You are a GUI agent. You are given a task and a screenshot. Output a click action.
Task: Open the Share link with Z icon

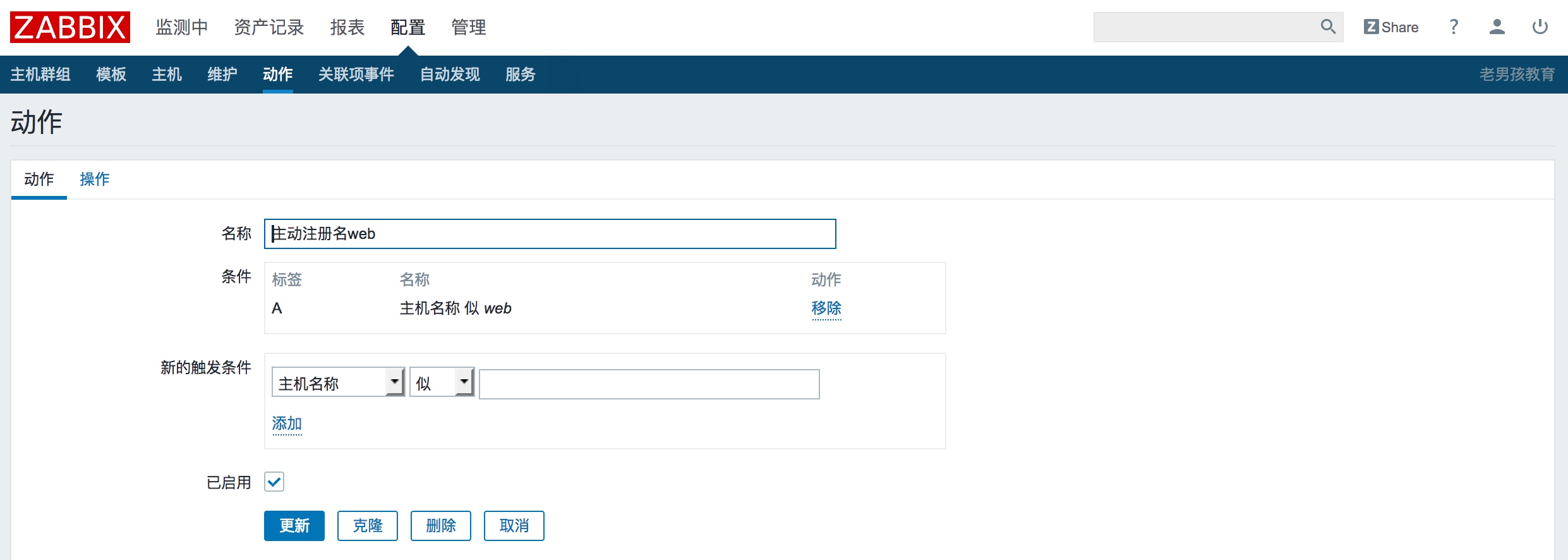[x=1391, y=27]
